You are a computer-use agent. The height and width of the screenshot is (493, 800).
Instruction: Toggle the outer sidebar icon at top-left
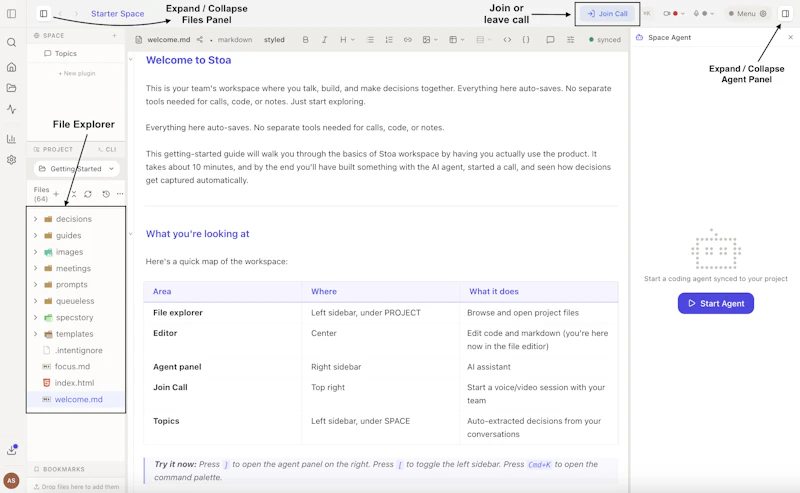[x=11, y=13]
